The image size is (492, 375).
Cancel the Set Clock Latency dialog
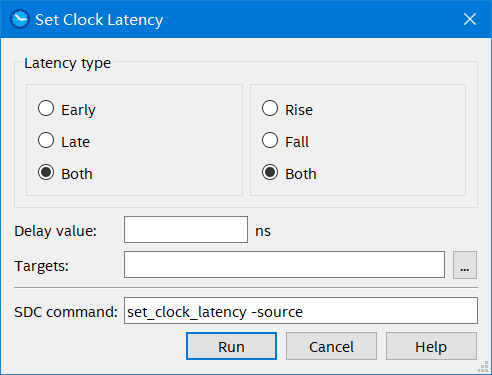(331, 346)
